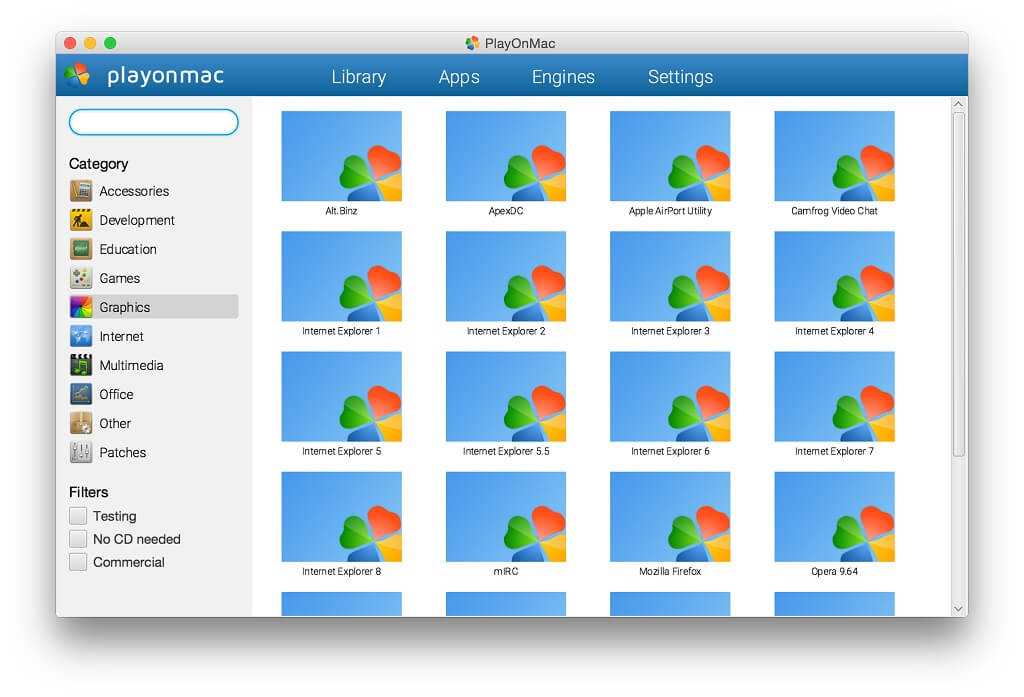The height and width of the screenshot is (697, 1024).
Task: Pick the Internet Explorer 1 thumbnail
Action: click(342, 276)
